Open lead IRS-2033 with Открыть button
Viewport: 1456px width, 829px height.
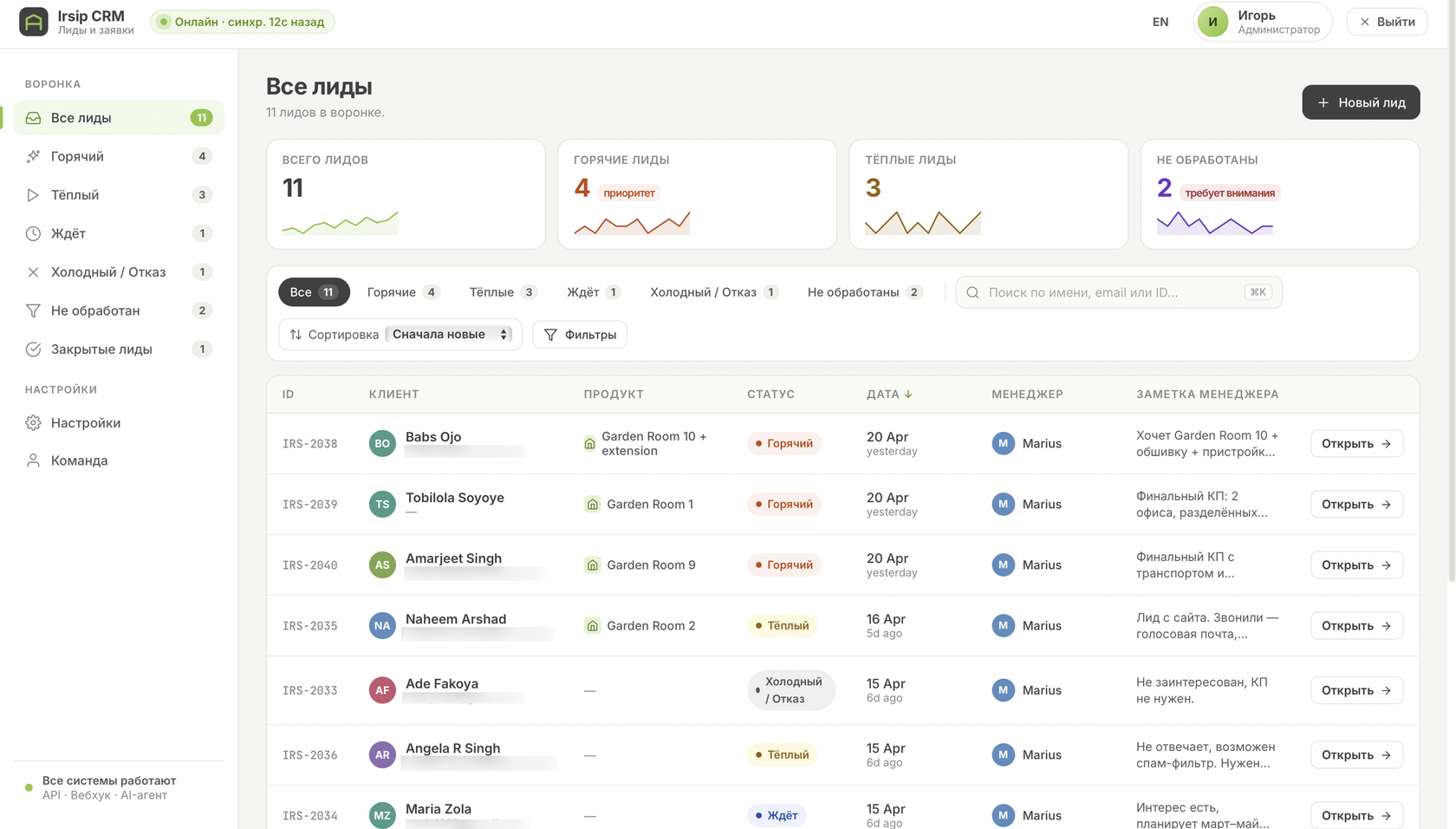click(x=1356, y=690)
